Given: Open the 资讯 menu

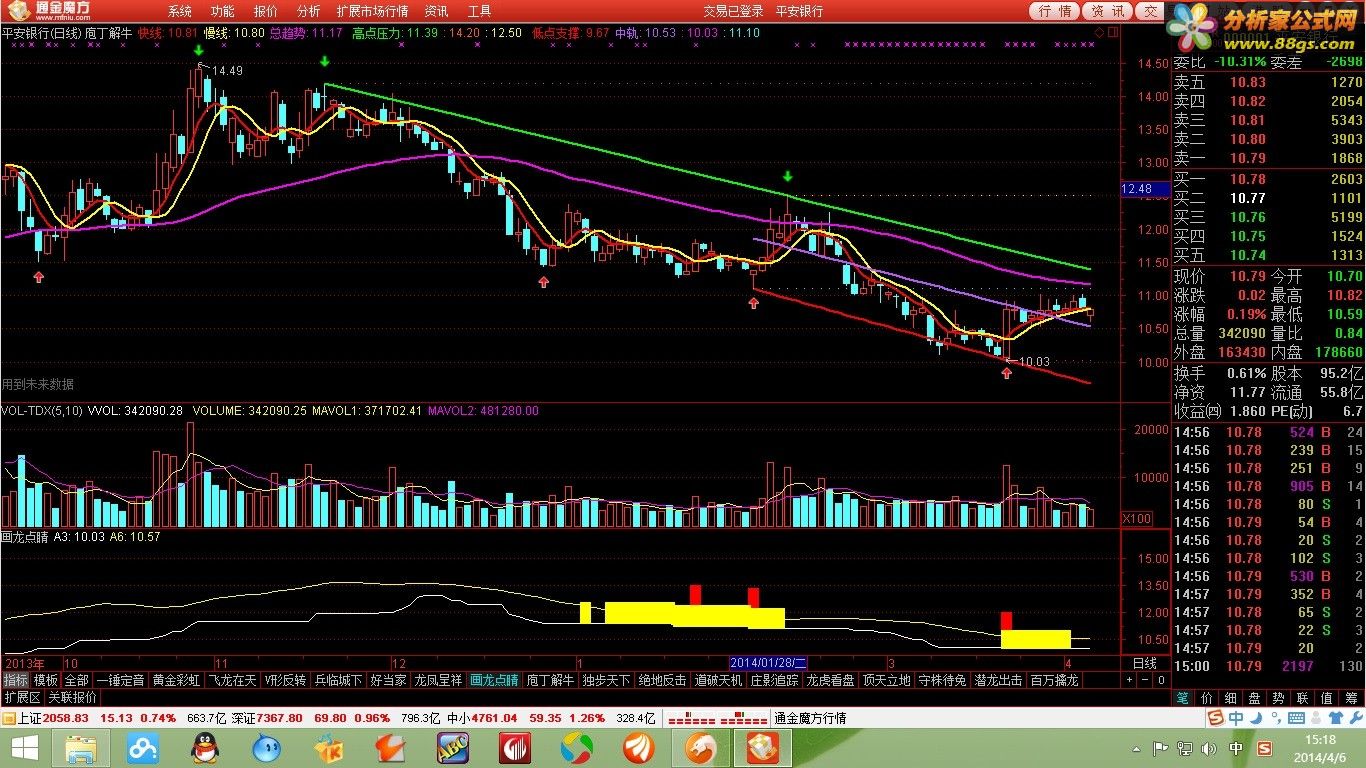Looking at the screenshot, I should (x=436, y=11).
